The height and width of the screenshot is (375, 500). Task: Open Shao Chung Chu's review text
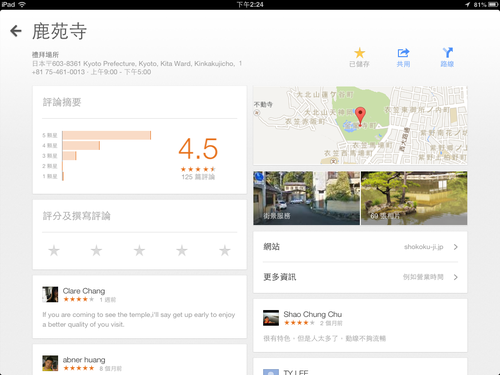pos(325,339)
